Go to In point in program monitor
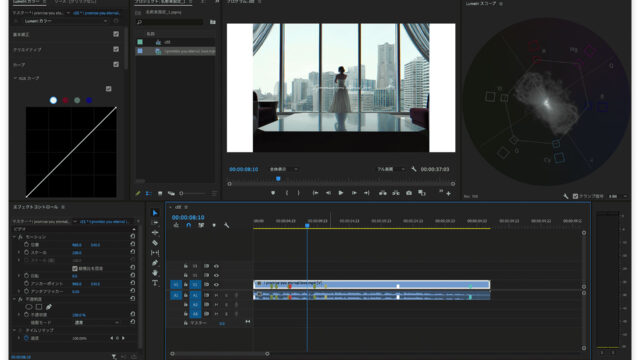The width and height of the screenshot is (640, 360). tap(315, 193)
